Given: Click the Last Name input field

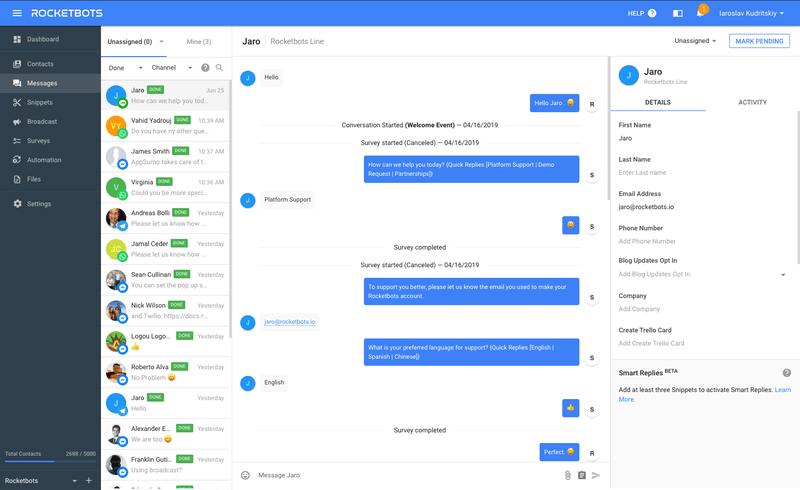Looking at the screenshot, I should point(702,173).
